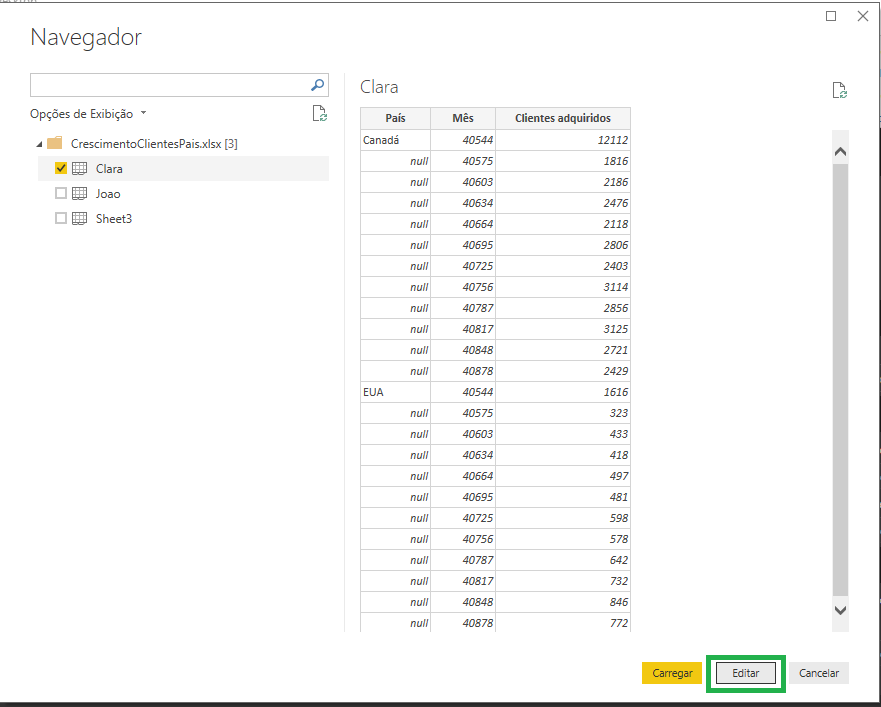Uncheck the Clara worksheet checkbox
Screen dimensions: 881x707
pyautogui.click(x=61, y=168)
